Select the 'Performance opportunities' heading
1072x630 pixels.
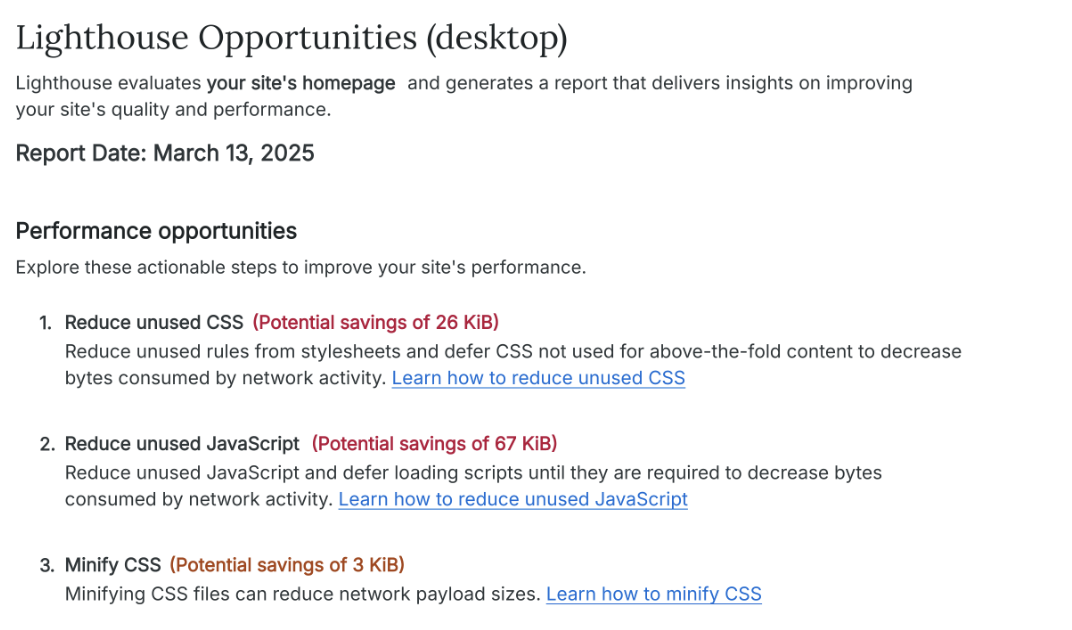[x=156, y=231]
